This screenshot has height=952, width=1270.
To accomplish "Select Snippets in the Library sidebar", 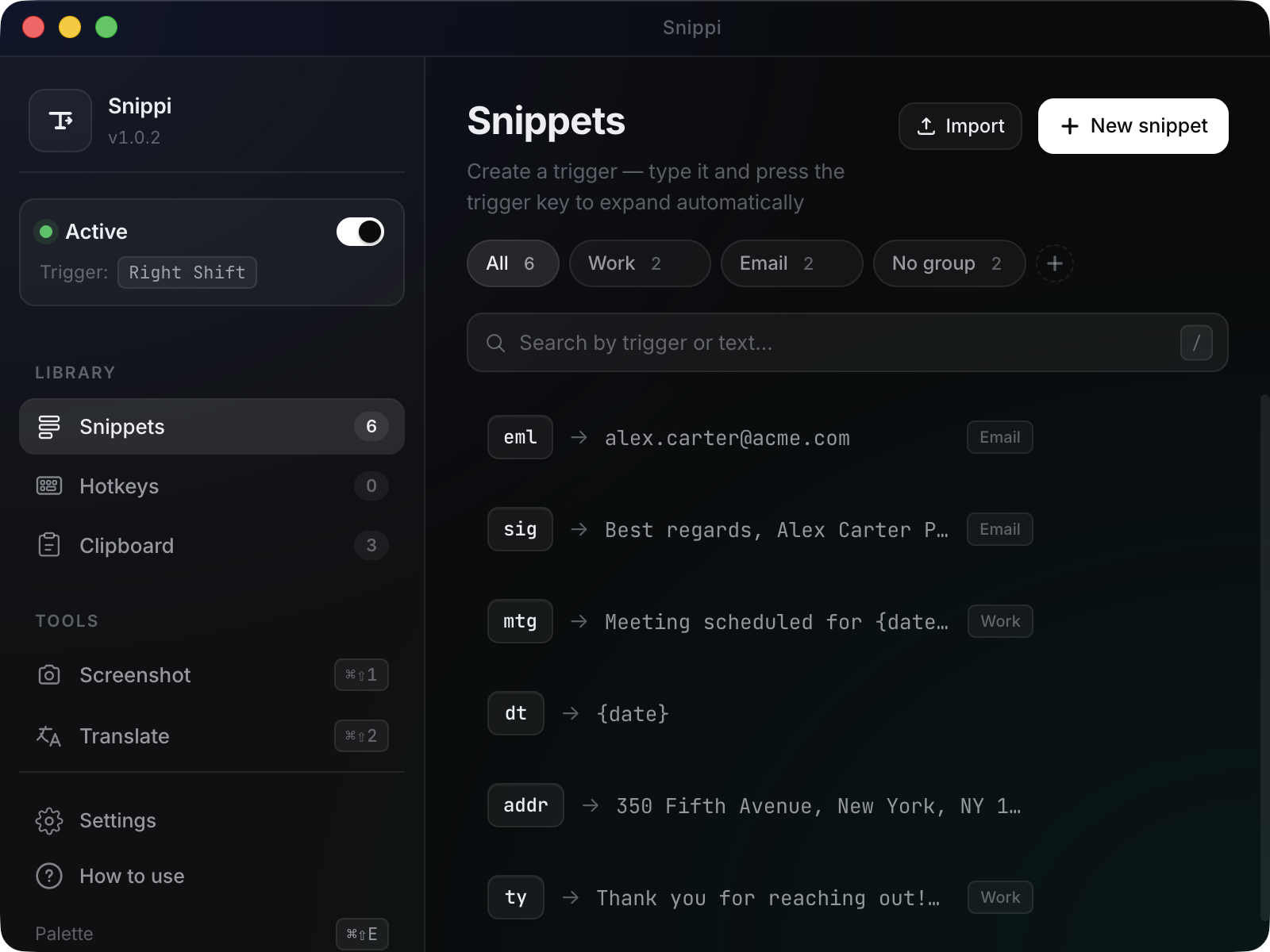I will tap(212, 427).
